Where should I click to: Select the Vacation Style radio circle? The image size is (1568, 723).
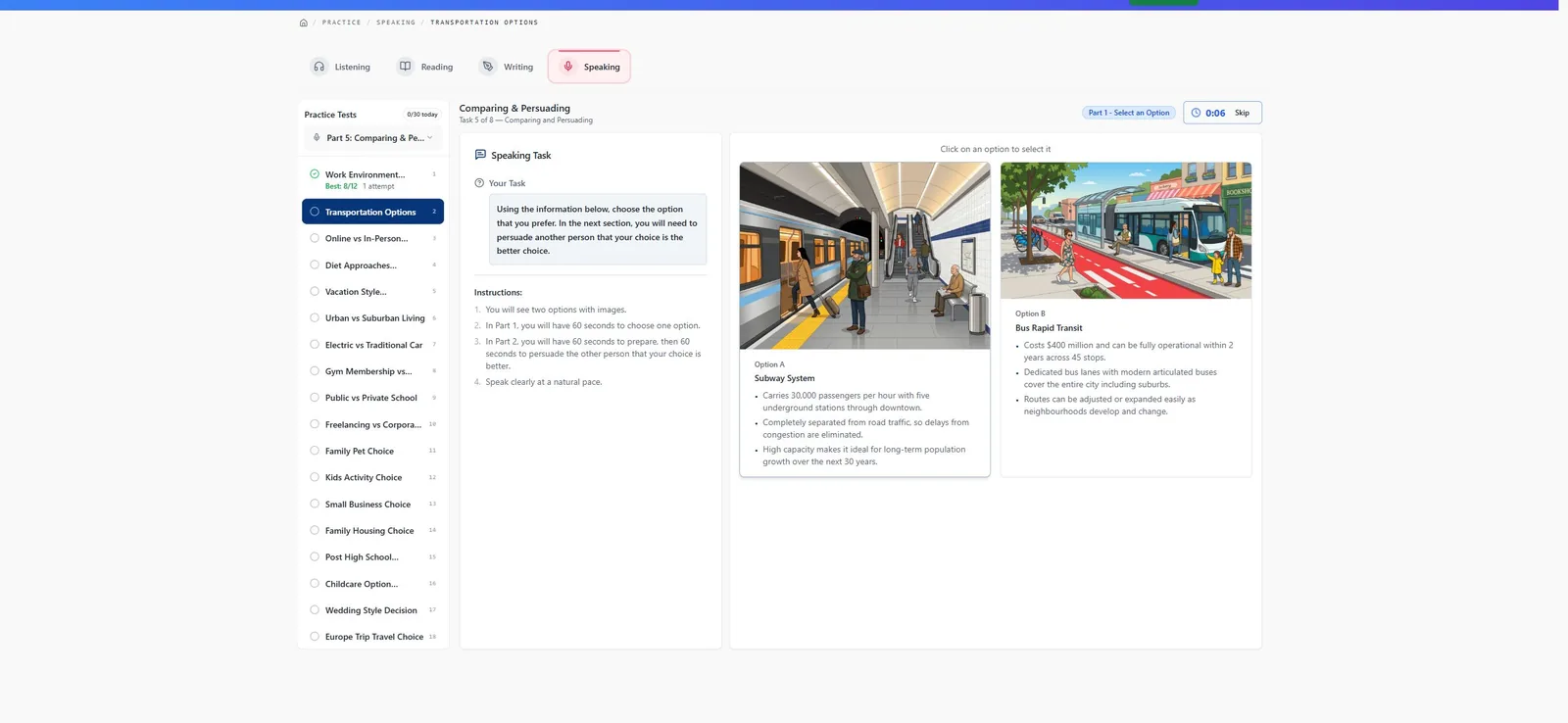(315, 291)
